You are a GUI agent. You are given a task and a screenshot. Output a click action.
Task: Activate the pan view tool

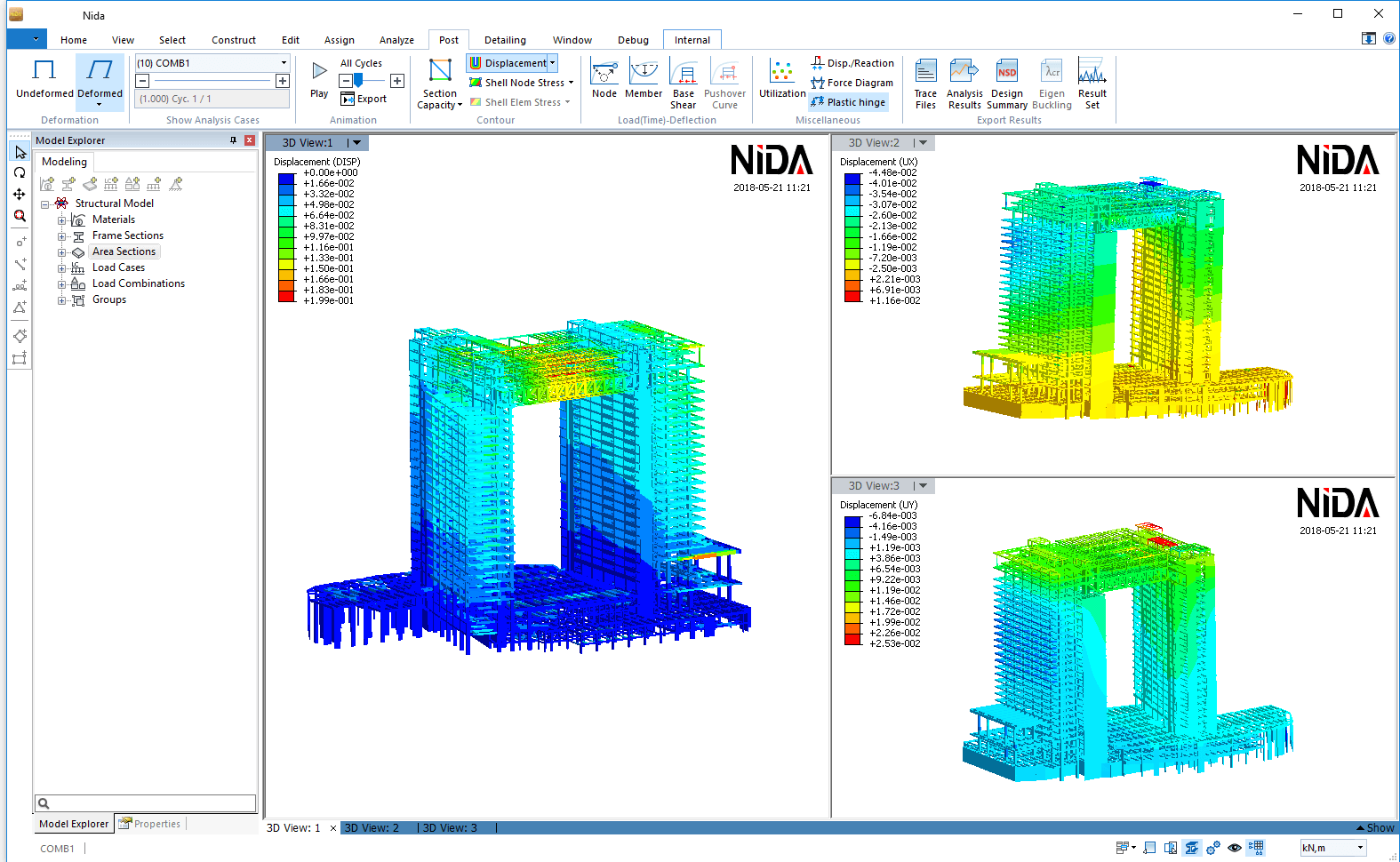[x=20, y=195]
